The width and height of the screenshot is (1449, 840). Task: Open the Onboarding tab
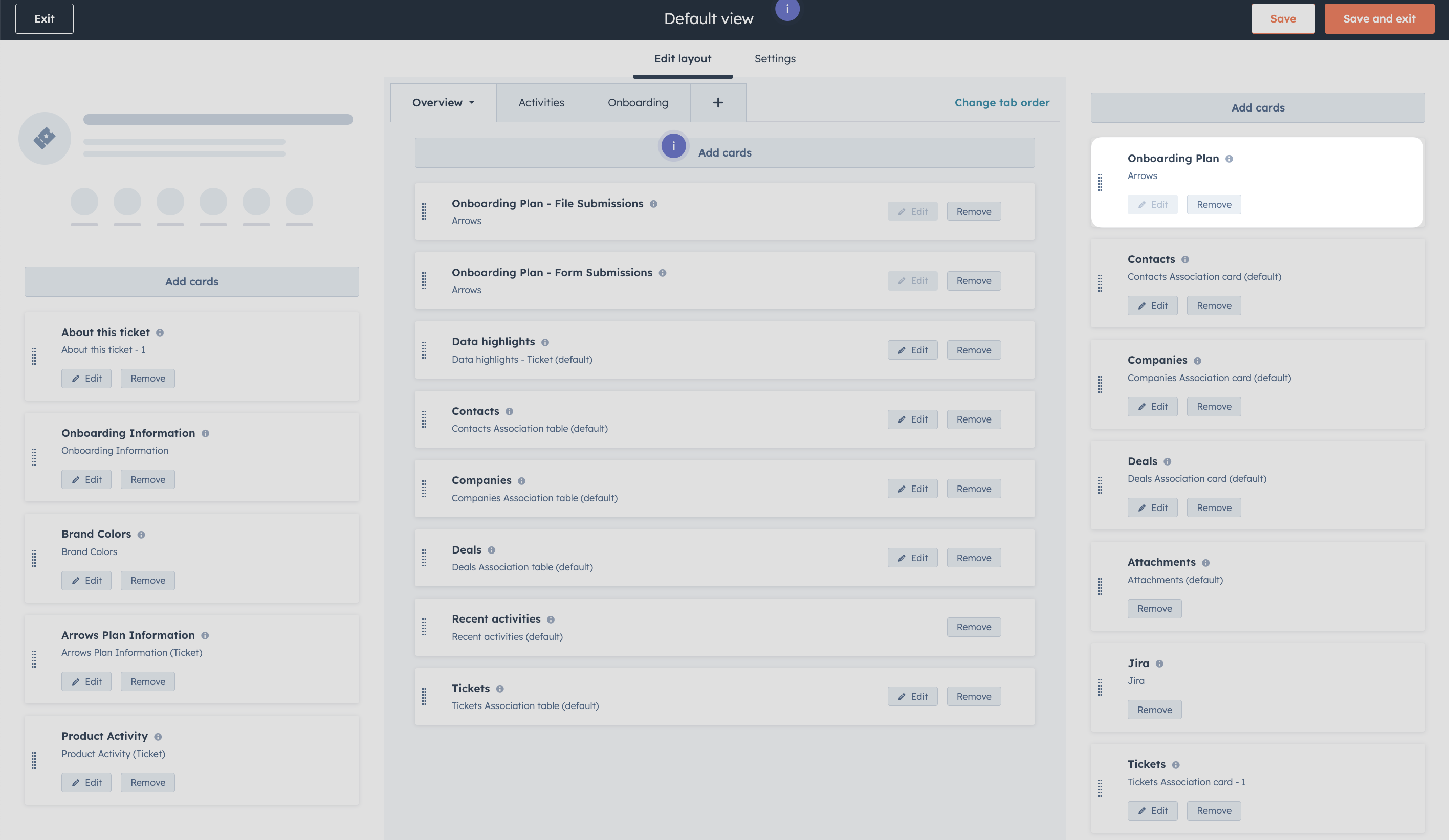tap(638, 103)
